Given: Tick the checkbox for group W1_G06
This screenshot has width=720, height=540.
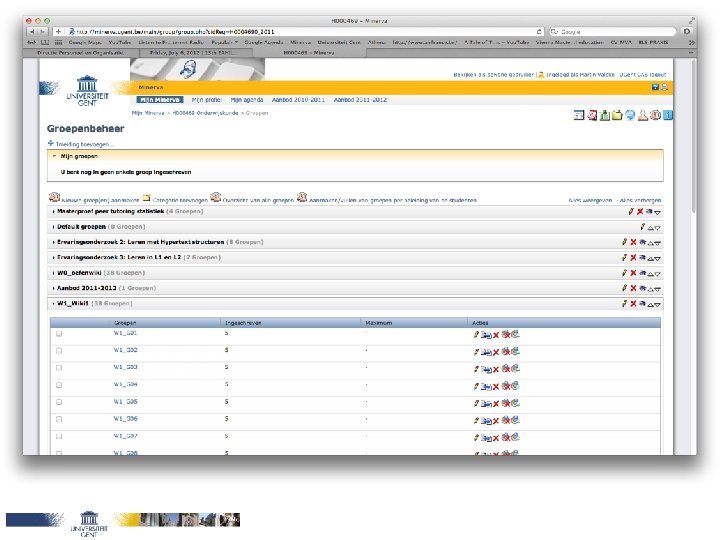Looking at the screenshot, I should coord(59,419).
